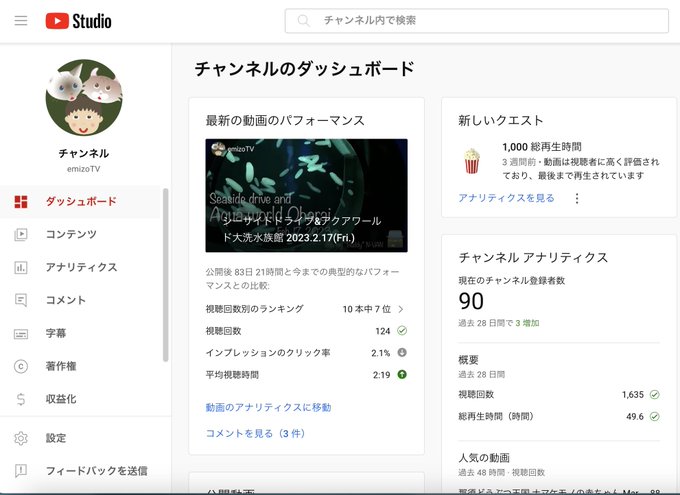This screenshot has height=495, width=680.
Task: Click the emizoTV channel name
Action: click(84, 169)
